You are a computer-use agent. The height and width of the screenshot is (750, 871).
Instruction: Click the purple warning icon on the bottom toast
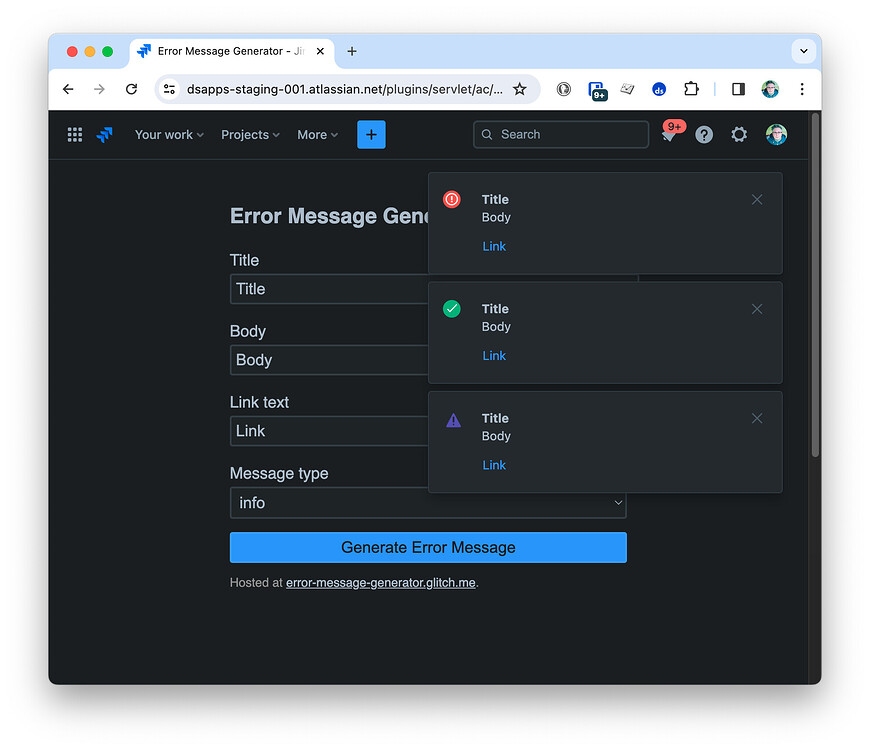pyautogui.click(x=453, y=418)
